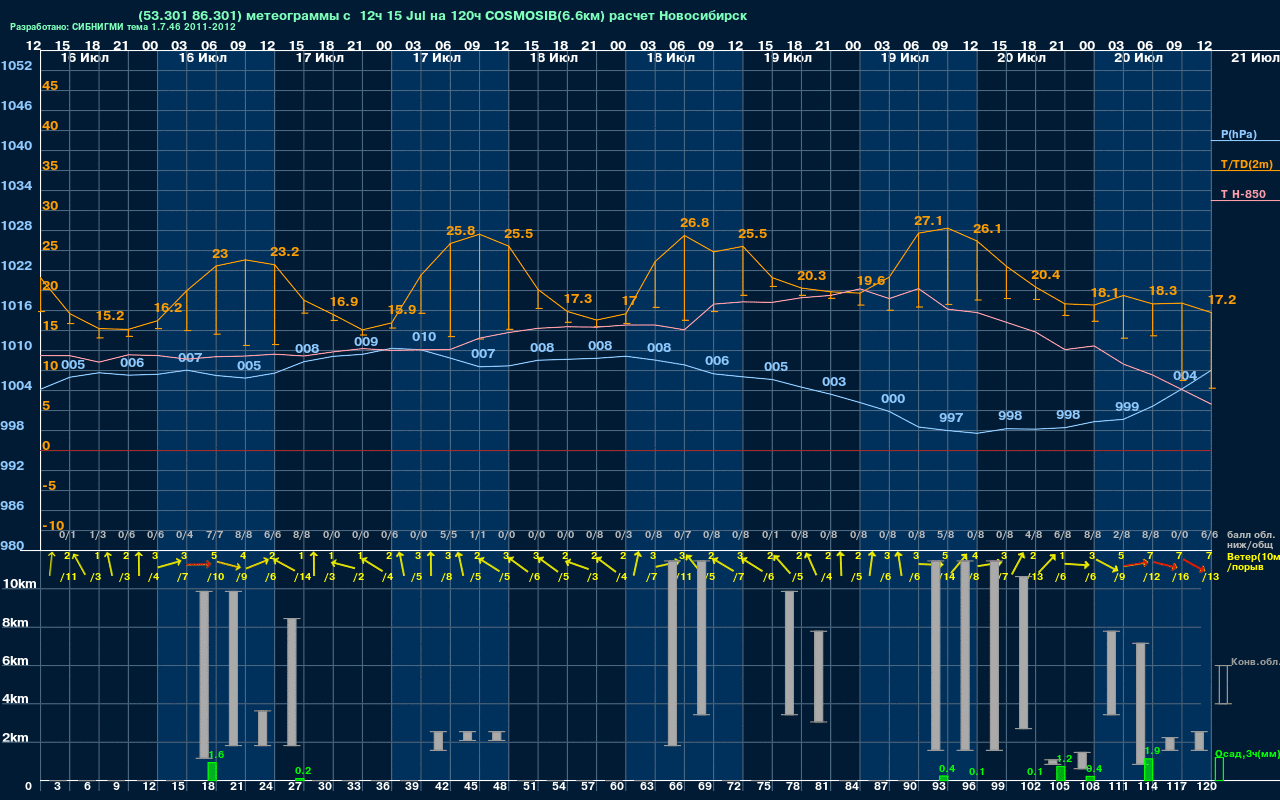
Task: Select the P(hPa) legend label
Action: click(1238, 134)
